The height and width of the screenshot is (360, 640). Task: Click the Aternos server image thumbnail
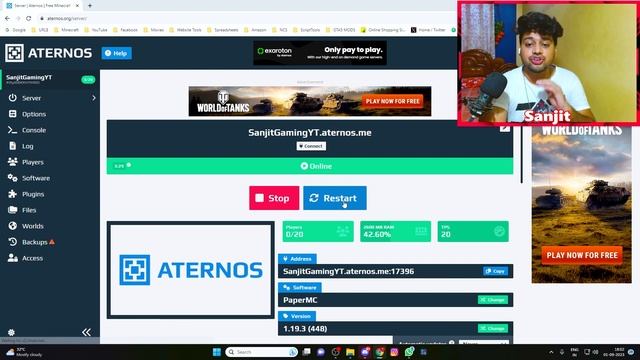tap(191, 270)
